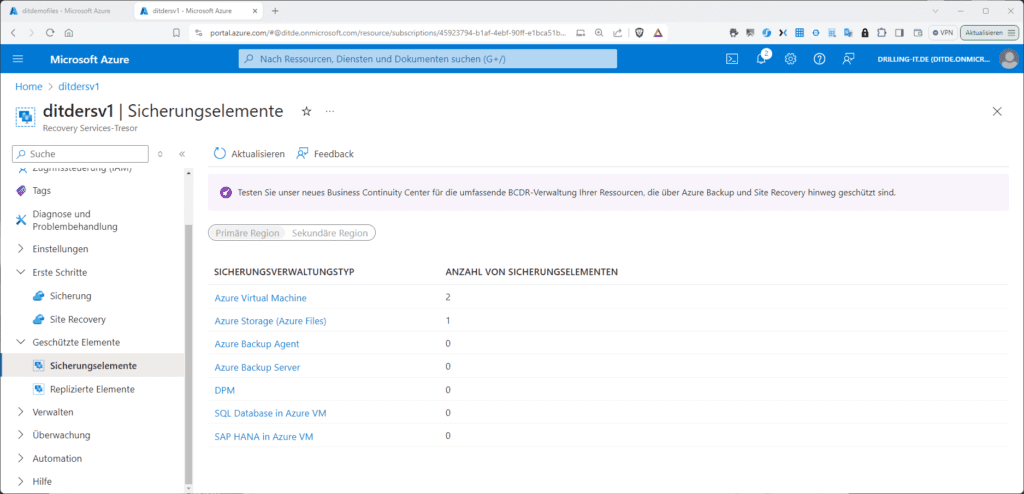Screen dimensions: 1024x494
Task: Select Sekundäre Region toggle
Action: (330, 233)
